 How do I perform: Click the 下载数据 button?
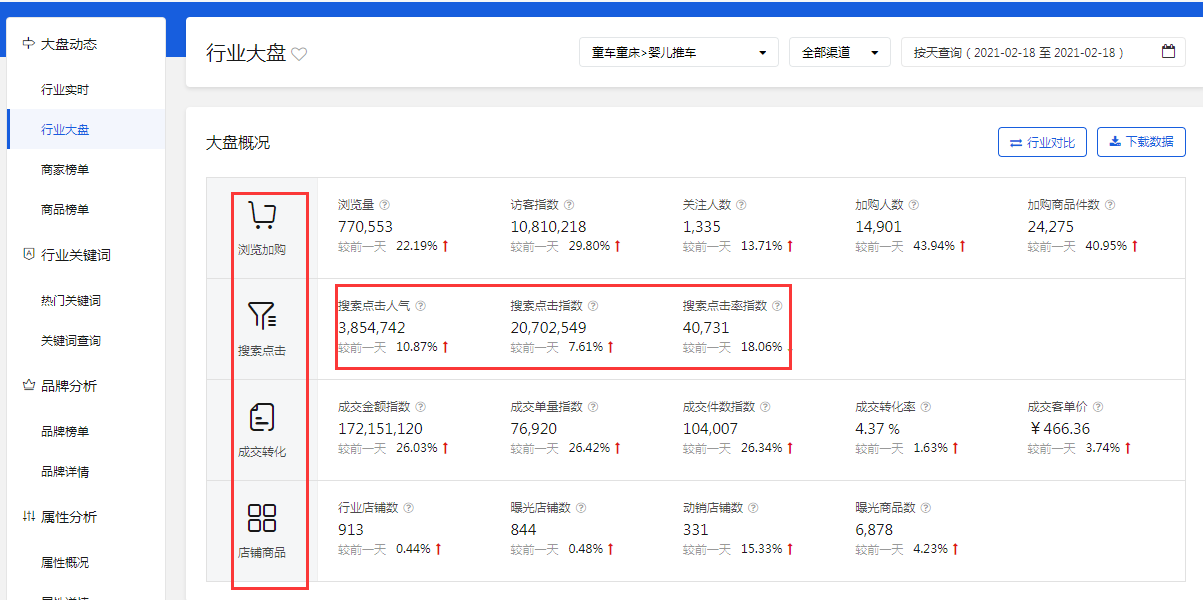point(1141,142)
